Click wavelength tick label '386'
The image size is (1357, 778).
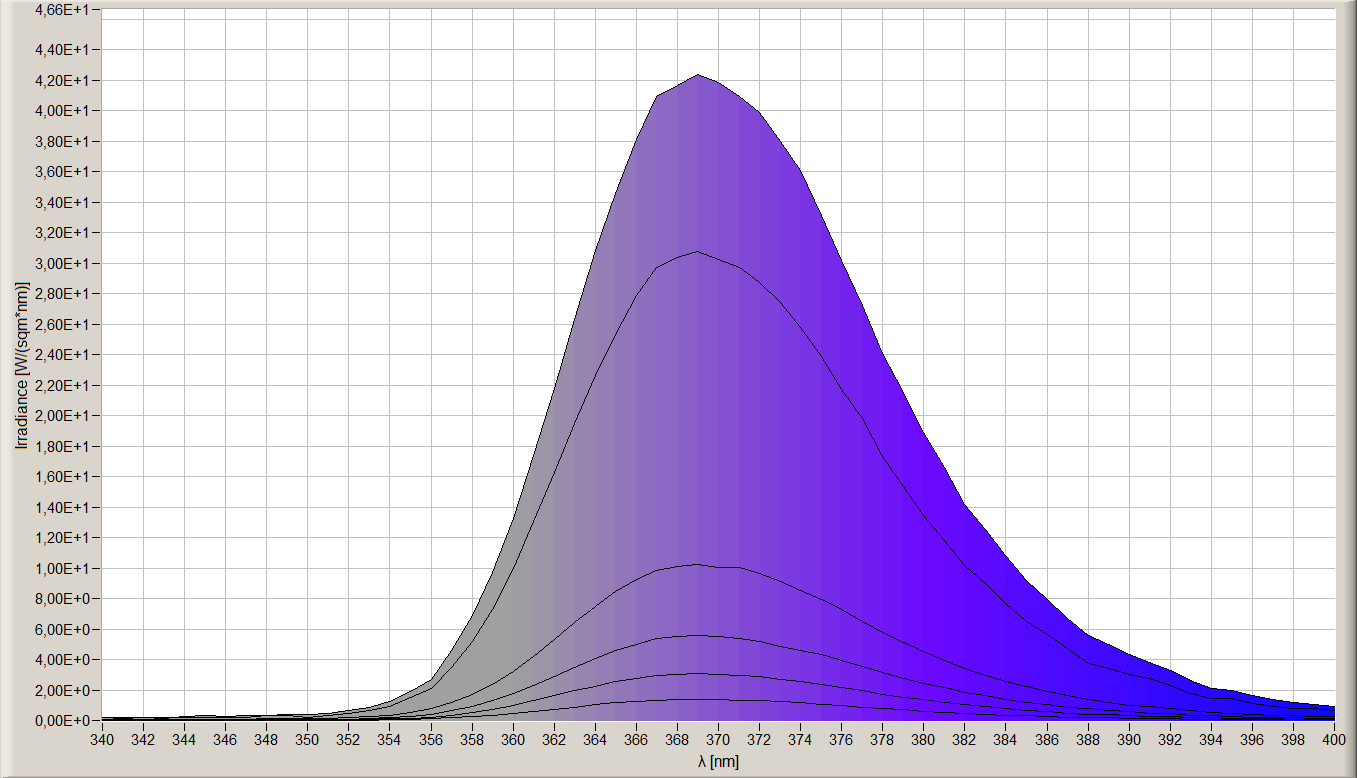pos(1047,740)
